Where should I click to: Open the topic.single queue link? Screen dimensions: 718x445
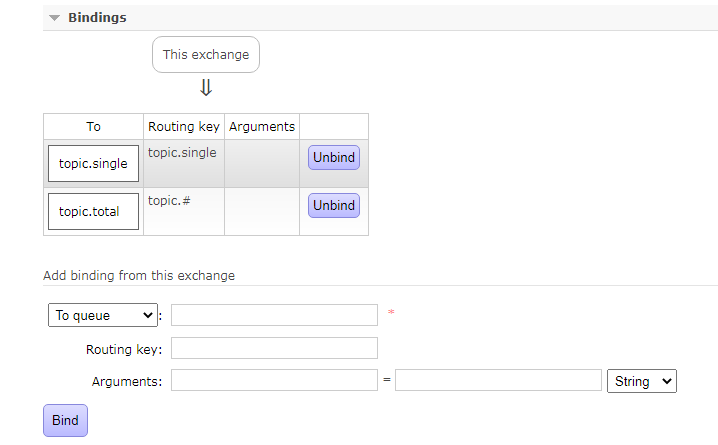coord(93,164)
